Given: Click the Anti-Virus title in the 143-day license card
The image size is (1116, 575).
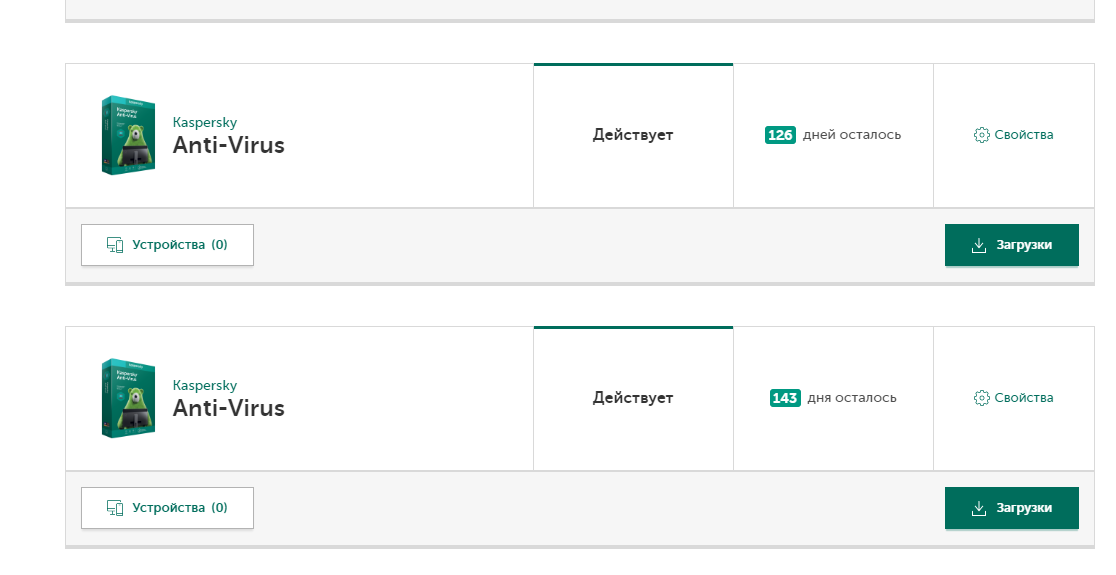Looking at the screenshot, I should [x=229, y=408].
